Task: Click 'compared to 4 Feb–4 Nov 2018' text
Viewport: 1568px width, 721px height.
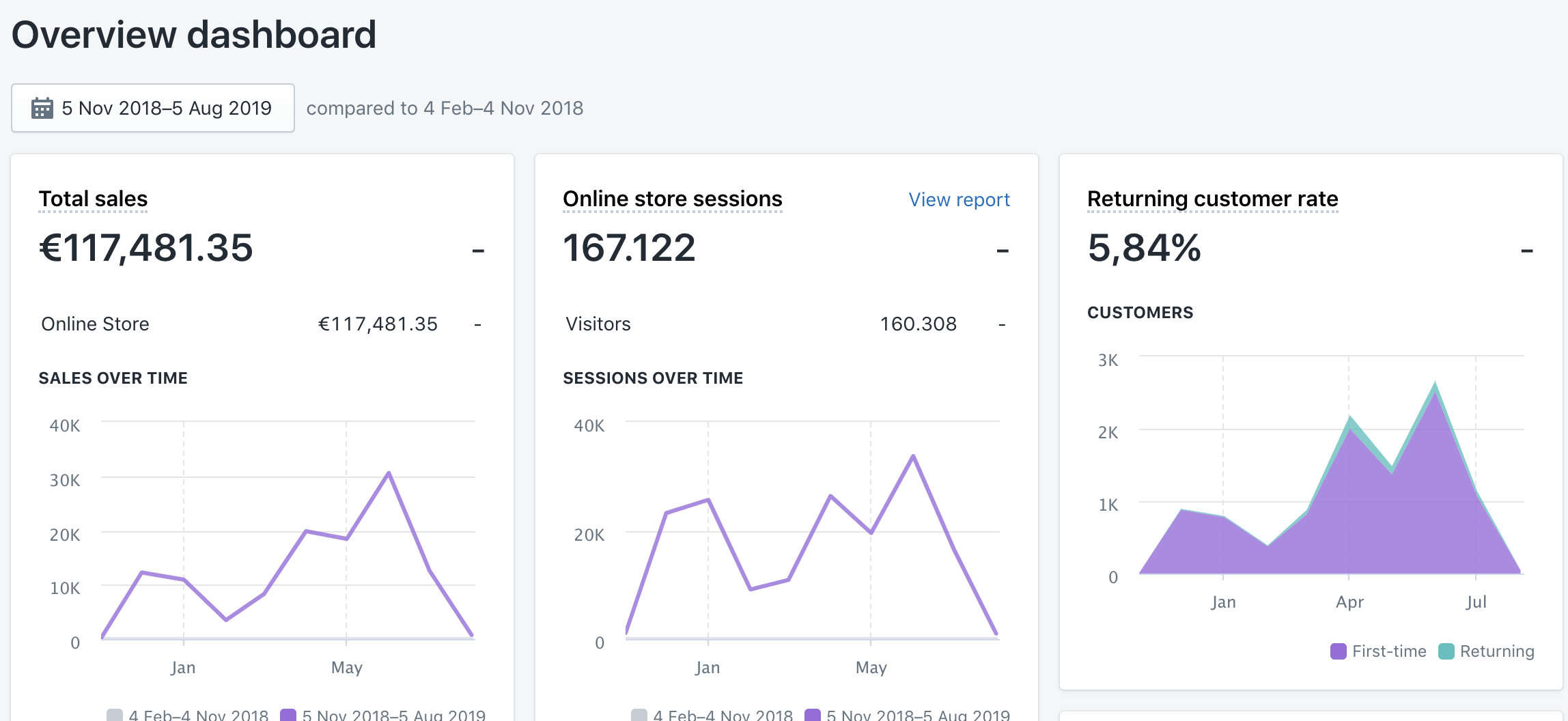Action: 445,108
